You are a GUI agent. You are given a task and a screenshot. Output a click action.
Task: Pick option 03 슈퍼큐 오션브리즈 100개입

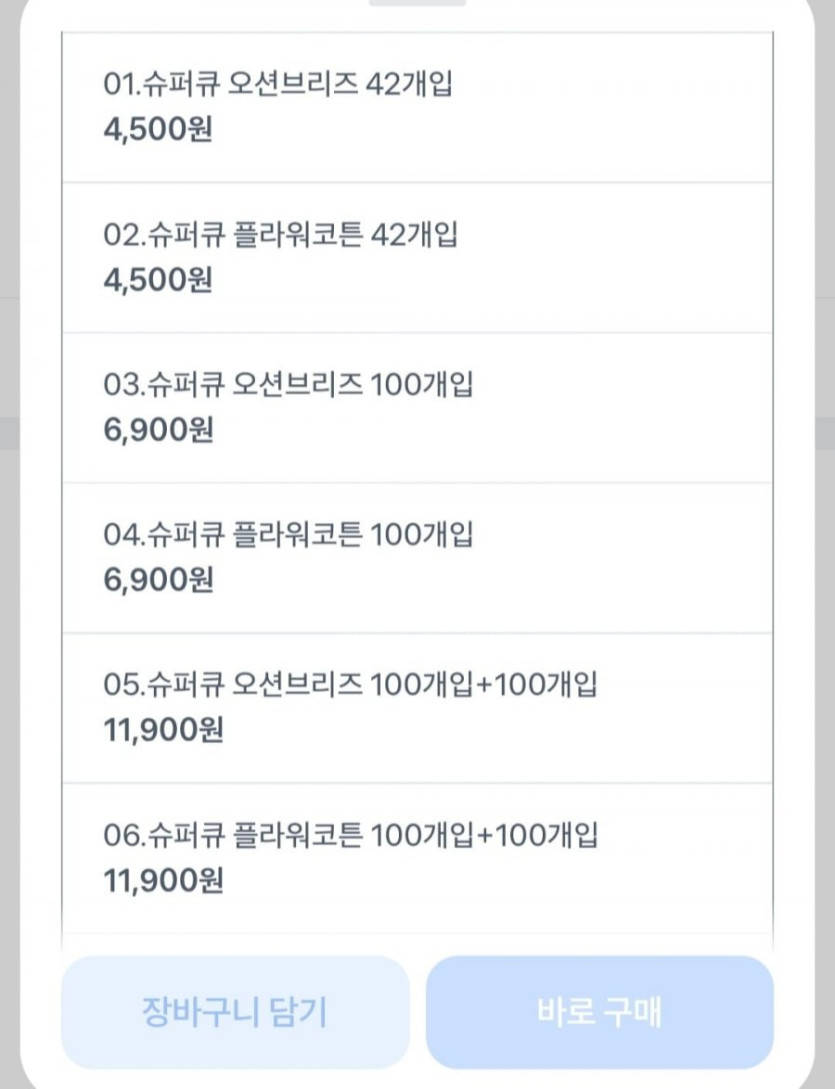click(288, 385)
